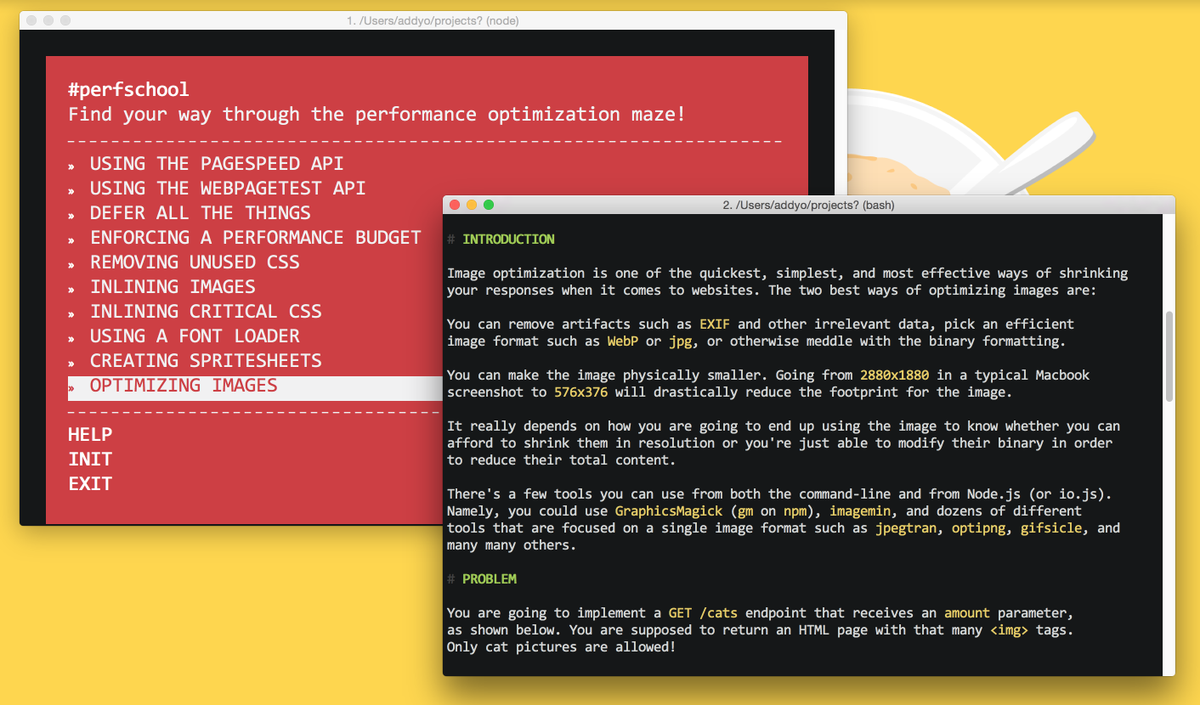The width and height of the screenshot is (1200, 705).
Task: Select "CREATING SPRITESHEETS"
Action: click(x=205, y=360)
